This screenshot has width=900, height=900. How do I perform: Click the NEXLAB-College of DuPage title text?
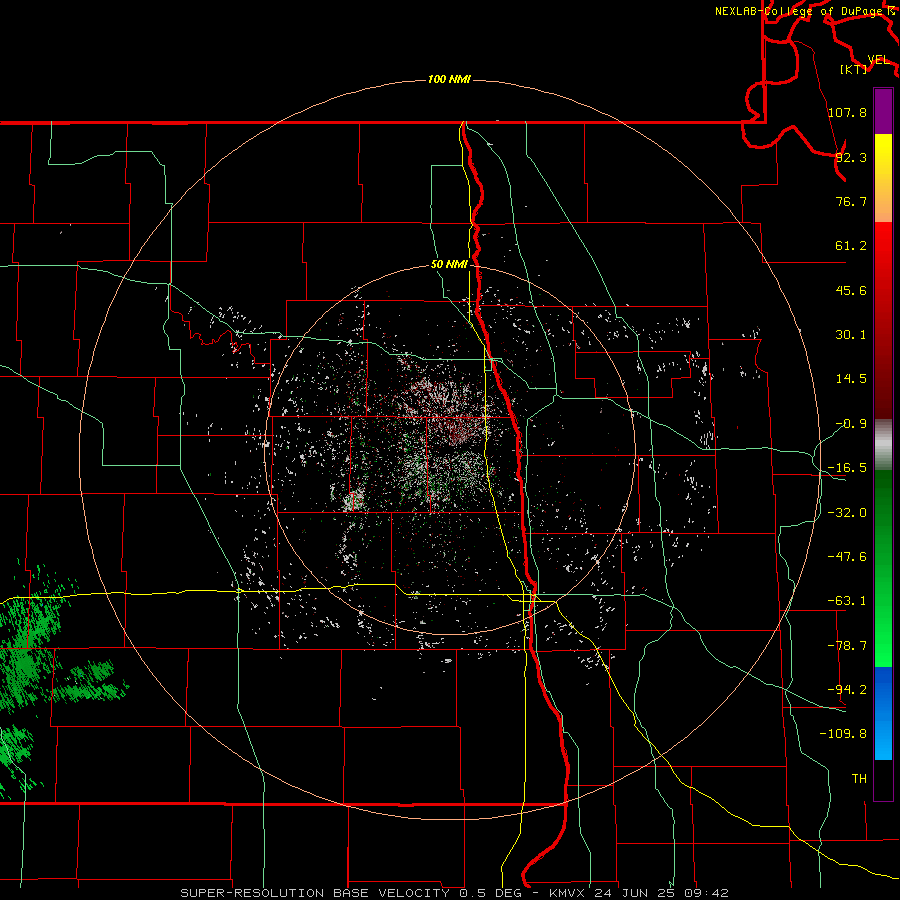click(800, 11)
